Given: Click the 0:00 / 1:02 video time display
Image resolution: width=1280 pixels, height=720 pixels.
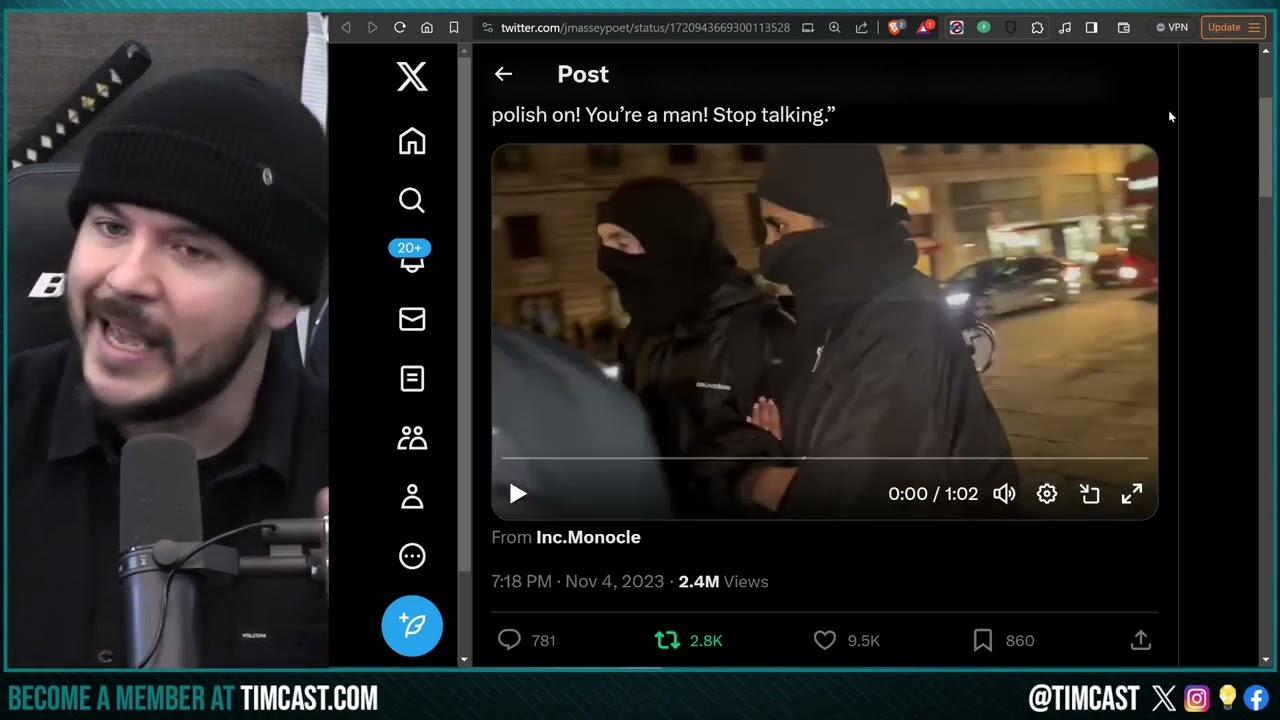Looking at the screenshot, I should click(x=933, y=494).
